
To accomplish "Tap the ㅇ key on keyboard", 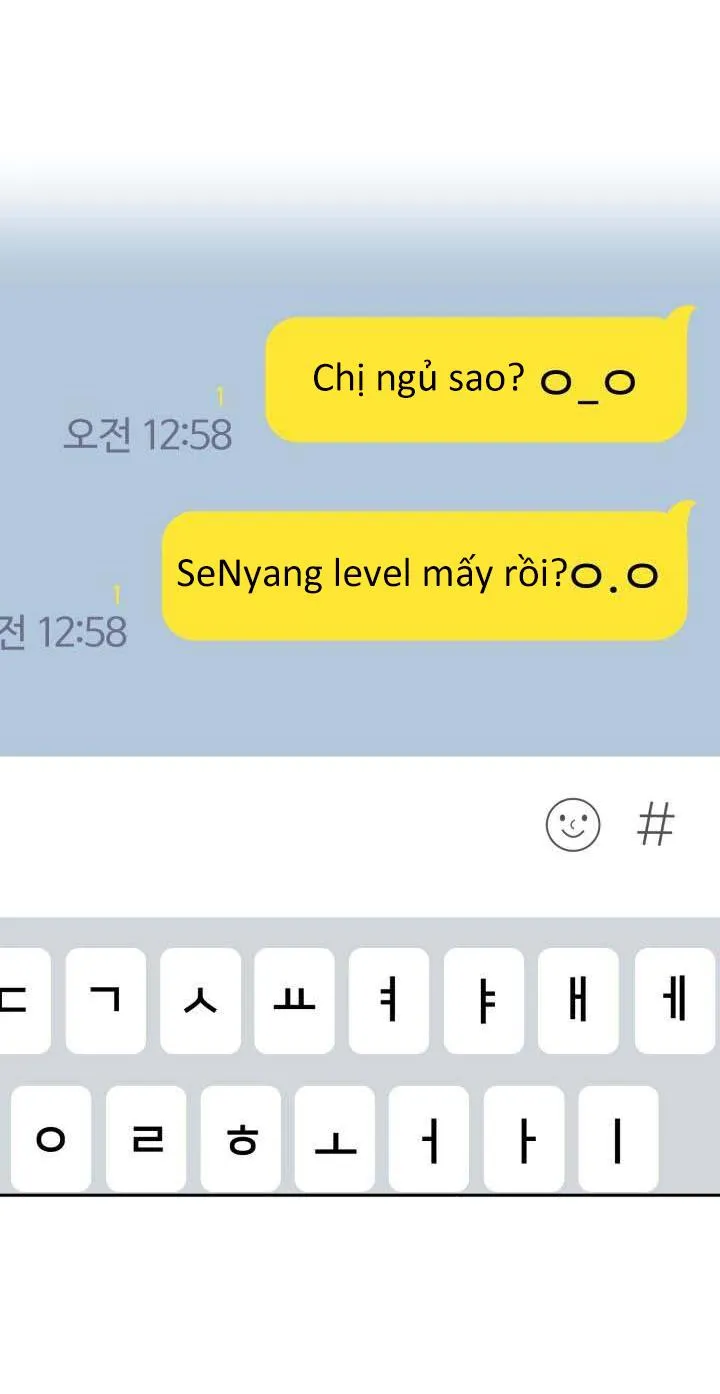I will pyautogui.click(x=51, y=1139).
